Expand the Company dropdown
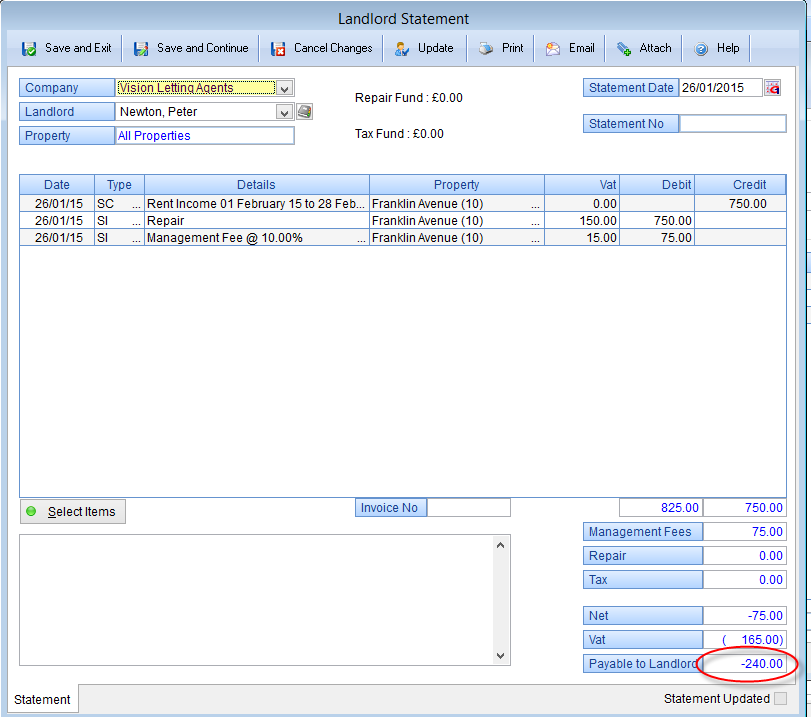Screen dimensions: 811x717 284,88
